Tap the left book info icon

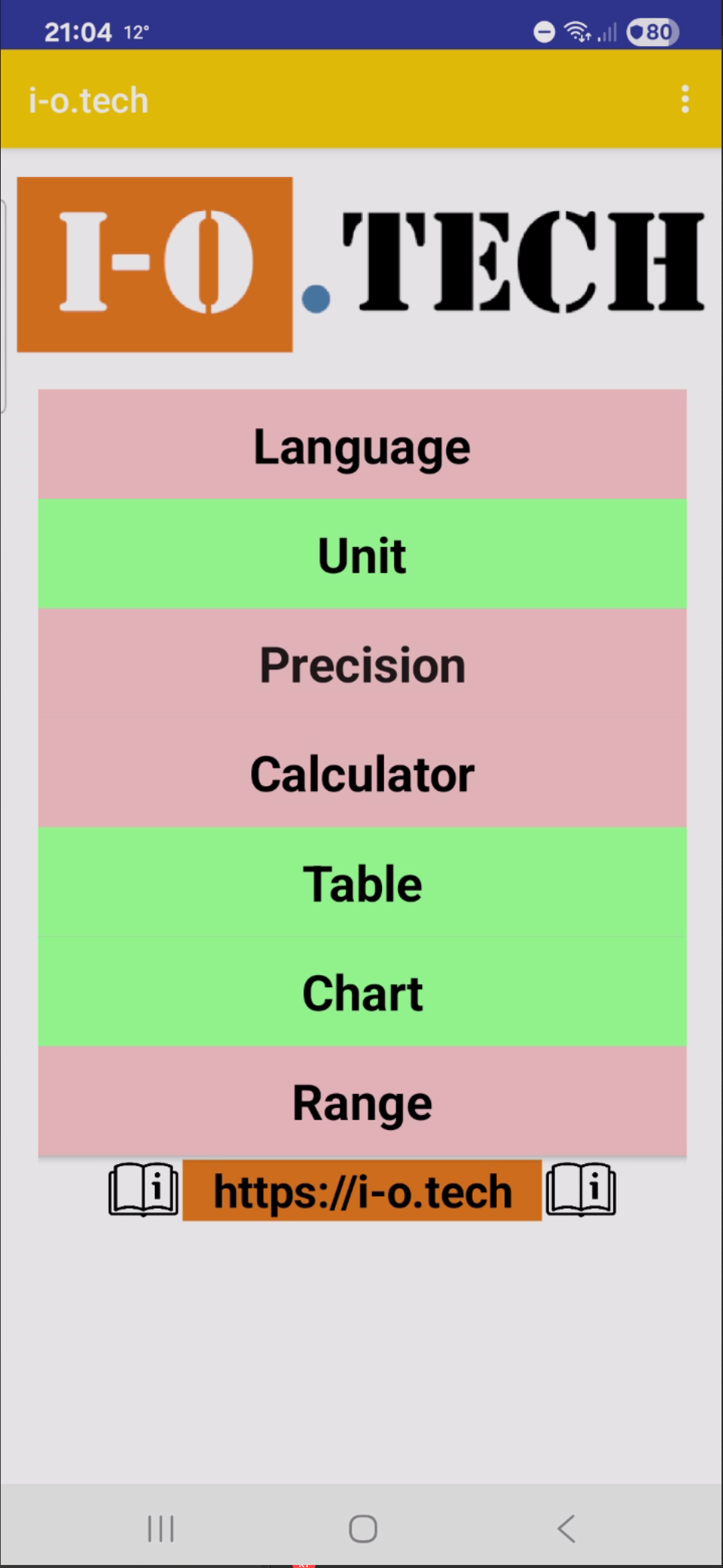click(x=144, y=1189)
